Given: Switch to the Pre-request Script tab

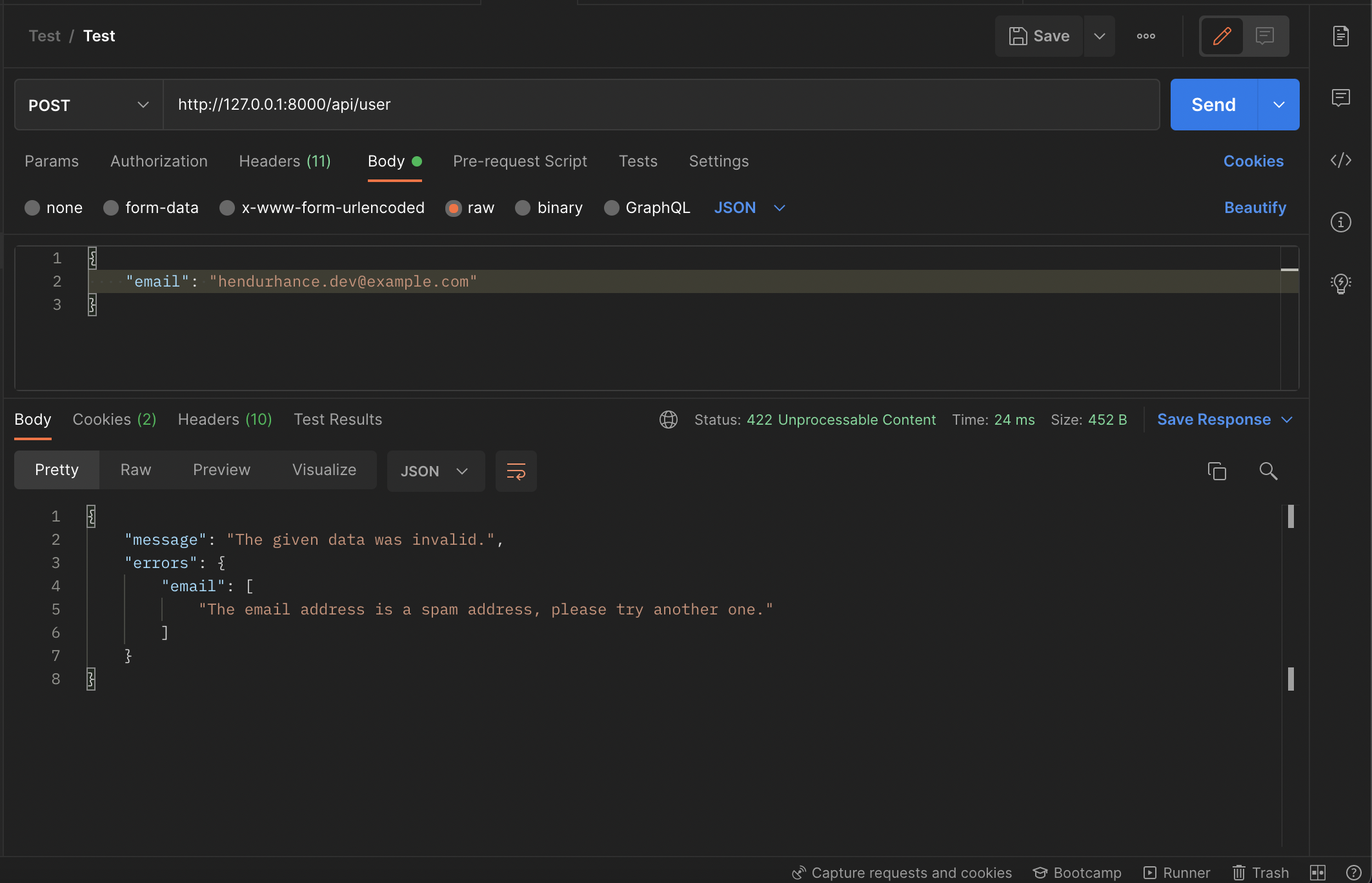Looking at the screenshot, I should [520, 160].
